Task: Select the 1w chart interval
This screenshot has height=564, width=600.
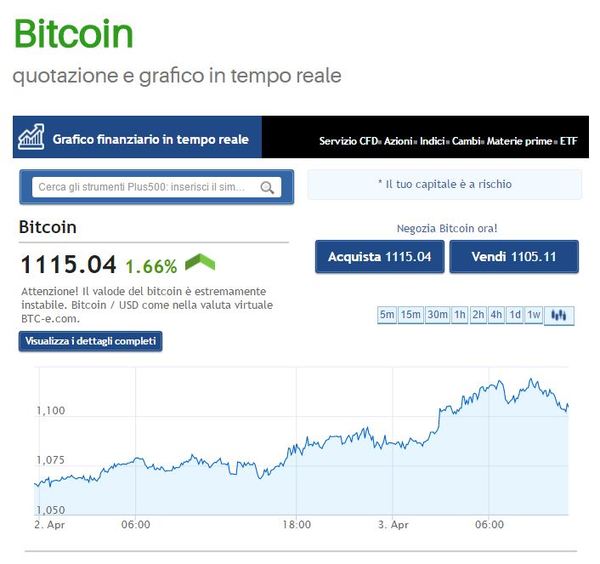Action: point(533,315)
